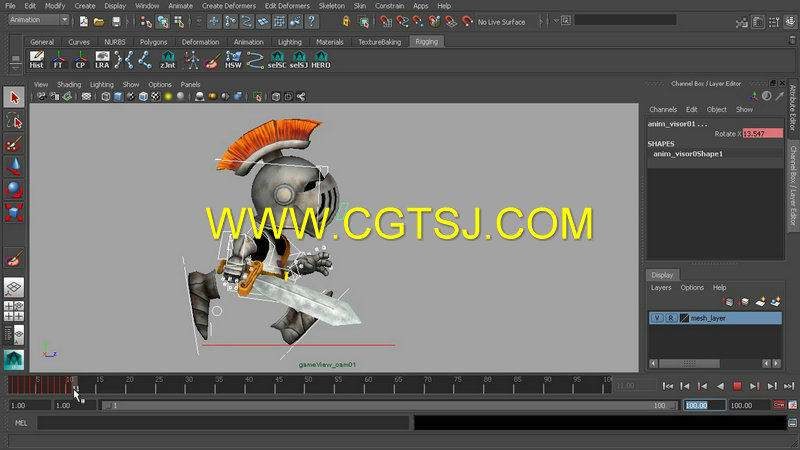Click the zJnt shelf button

point(167,60)
